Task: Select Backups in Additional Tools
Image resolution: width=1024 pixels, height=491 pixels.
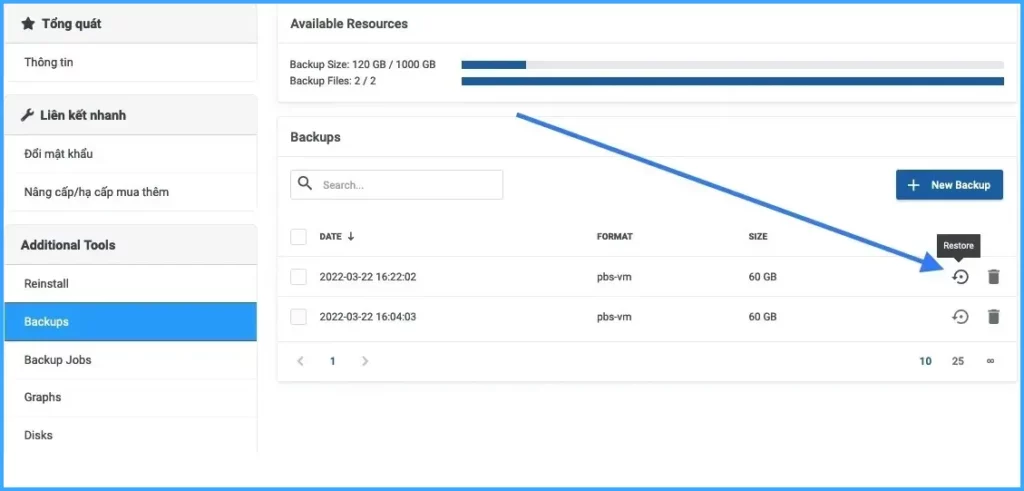Action: coord(131,322)
